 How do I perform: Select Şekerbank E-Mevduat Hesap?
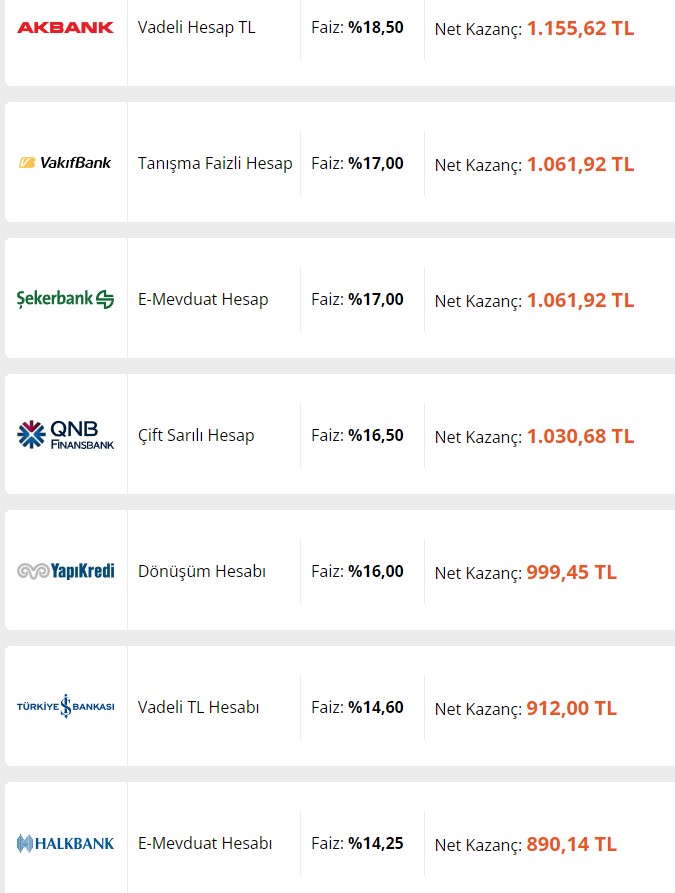203,300
